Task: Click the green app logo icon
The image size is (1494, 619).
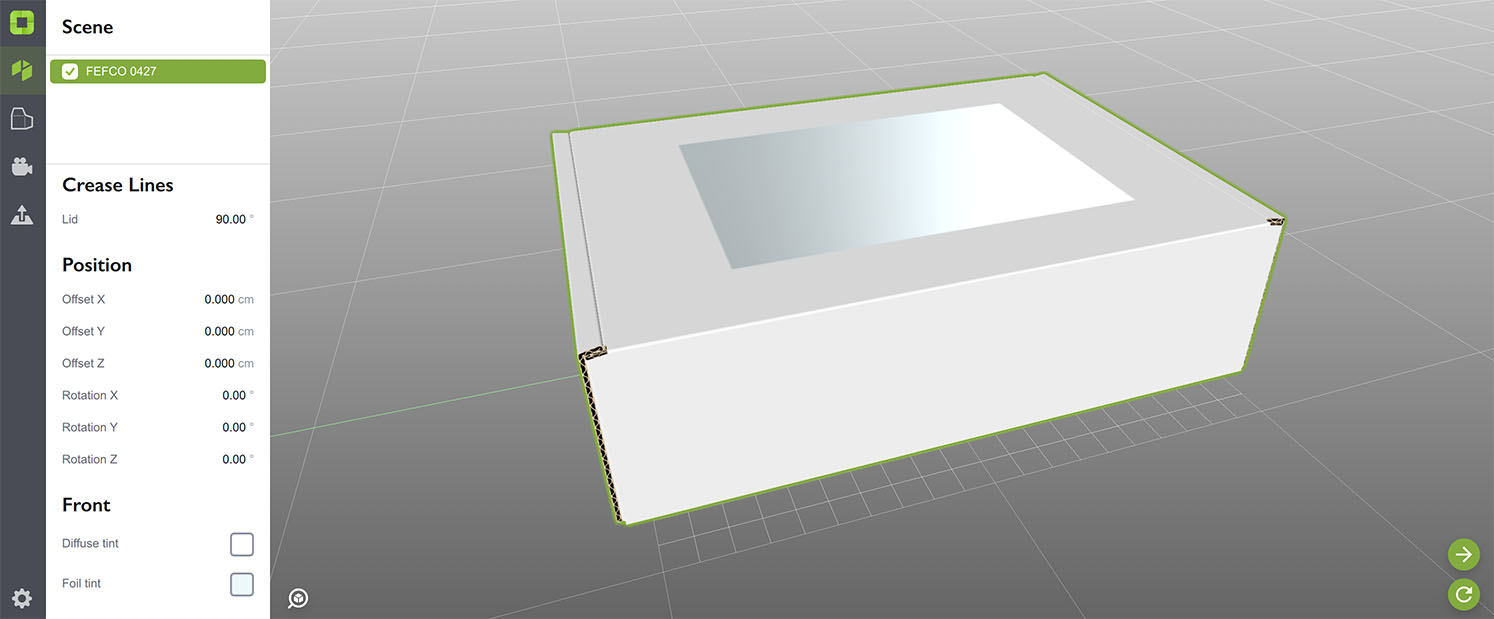Action: click(x=22, y=22)
